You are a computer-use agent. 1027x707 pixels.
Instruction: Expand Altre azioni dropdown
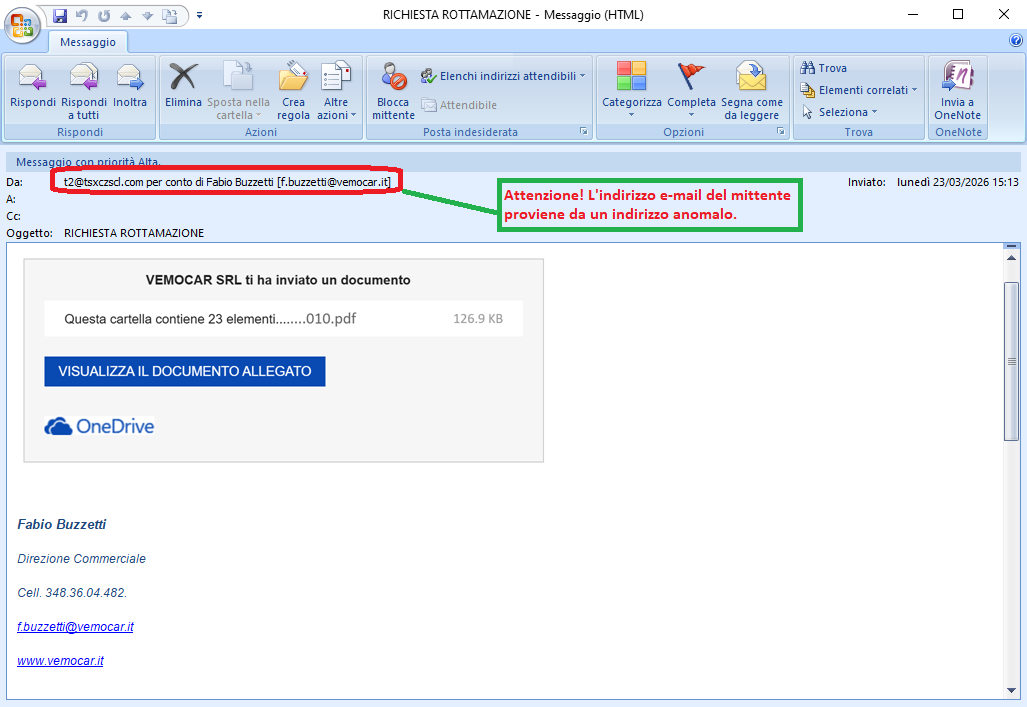pos(336,90)
